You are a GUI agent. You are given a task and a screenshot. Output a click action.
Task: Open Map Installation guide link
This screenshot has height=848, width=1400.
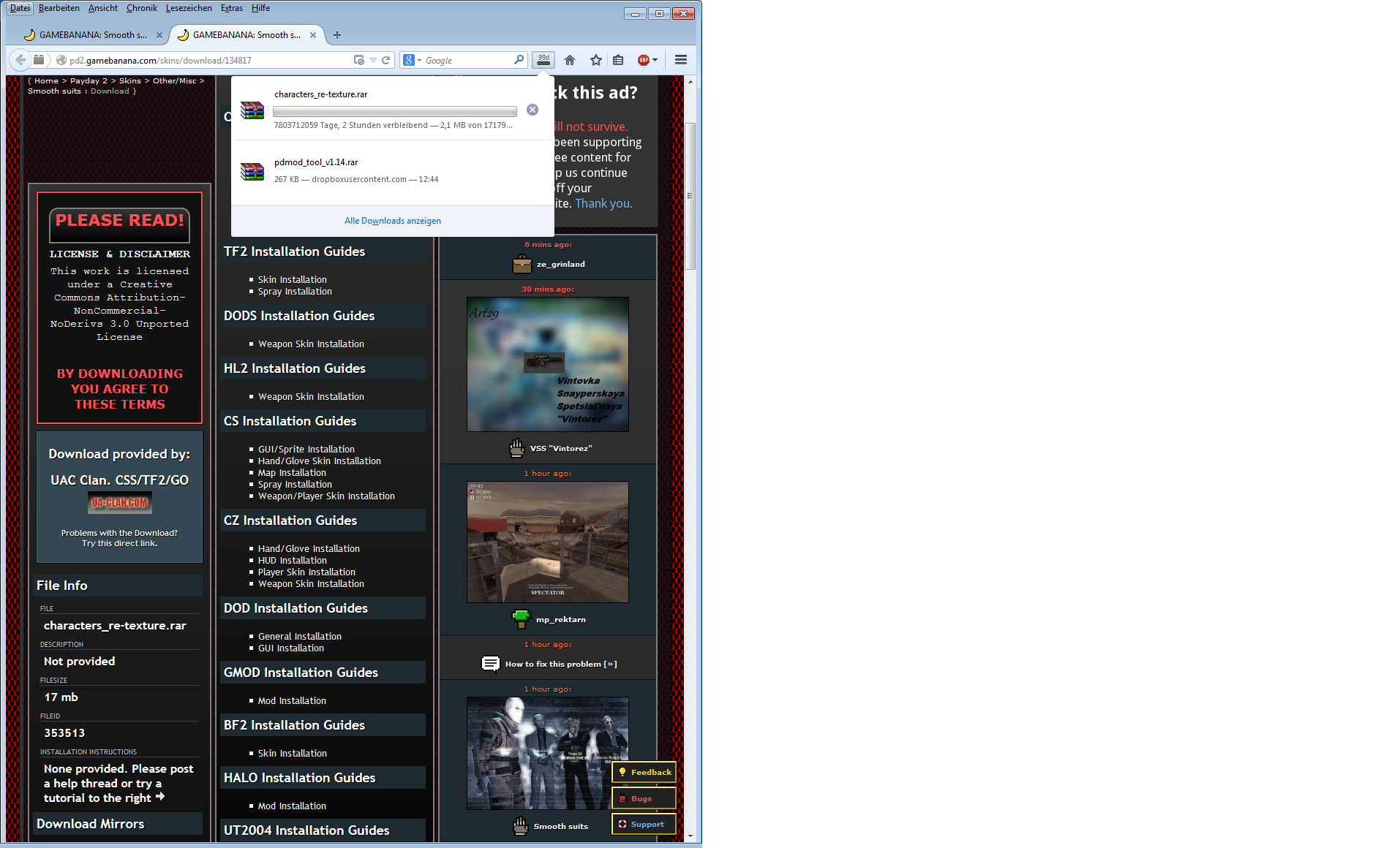(x=293, y=472)
